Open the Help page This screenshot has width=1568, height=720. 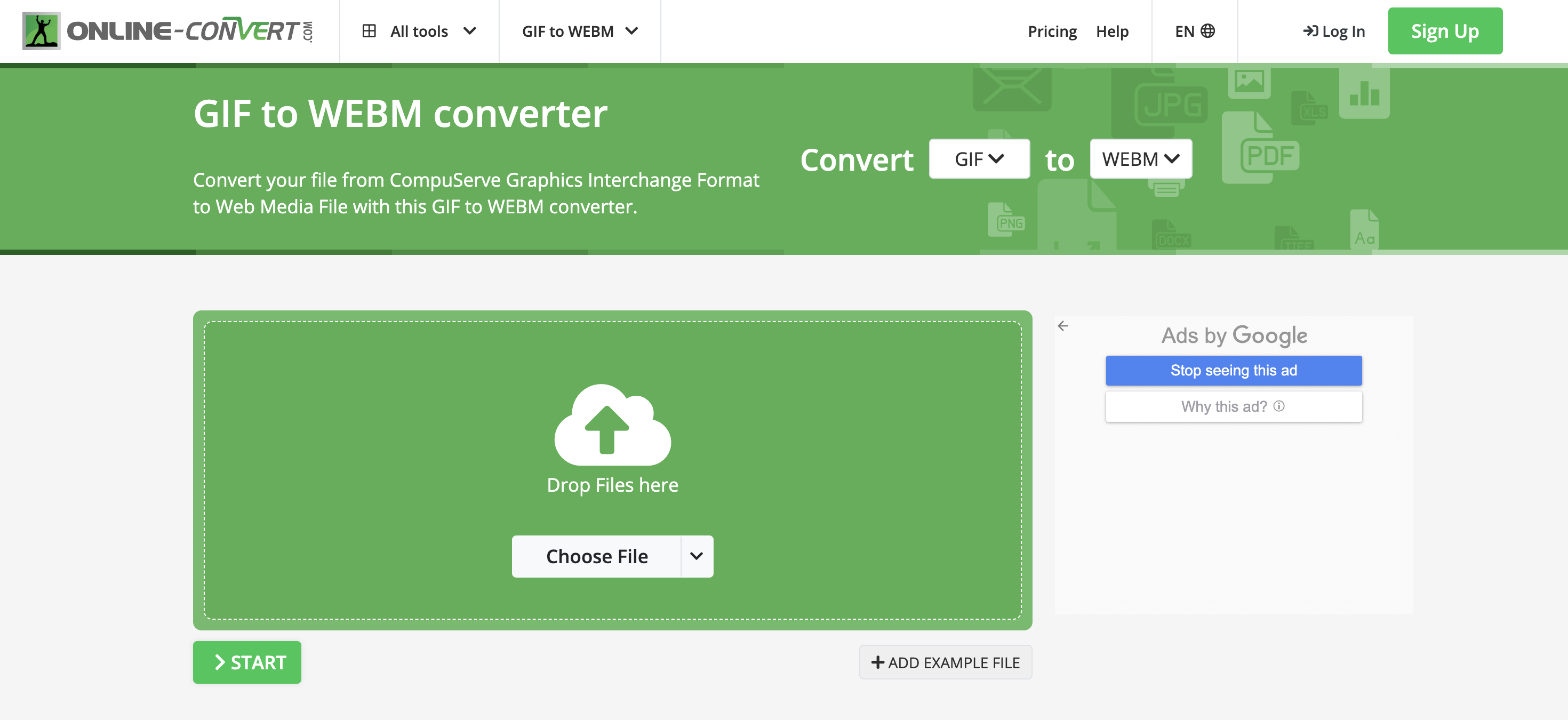(x=1111, y=31)
